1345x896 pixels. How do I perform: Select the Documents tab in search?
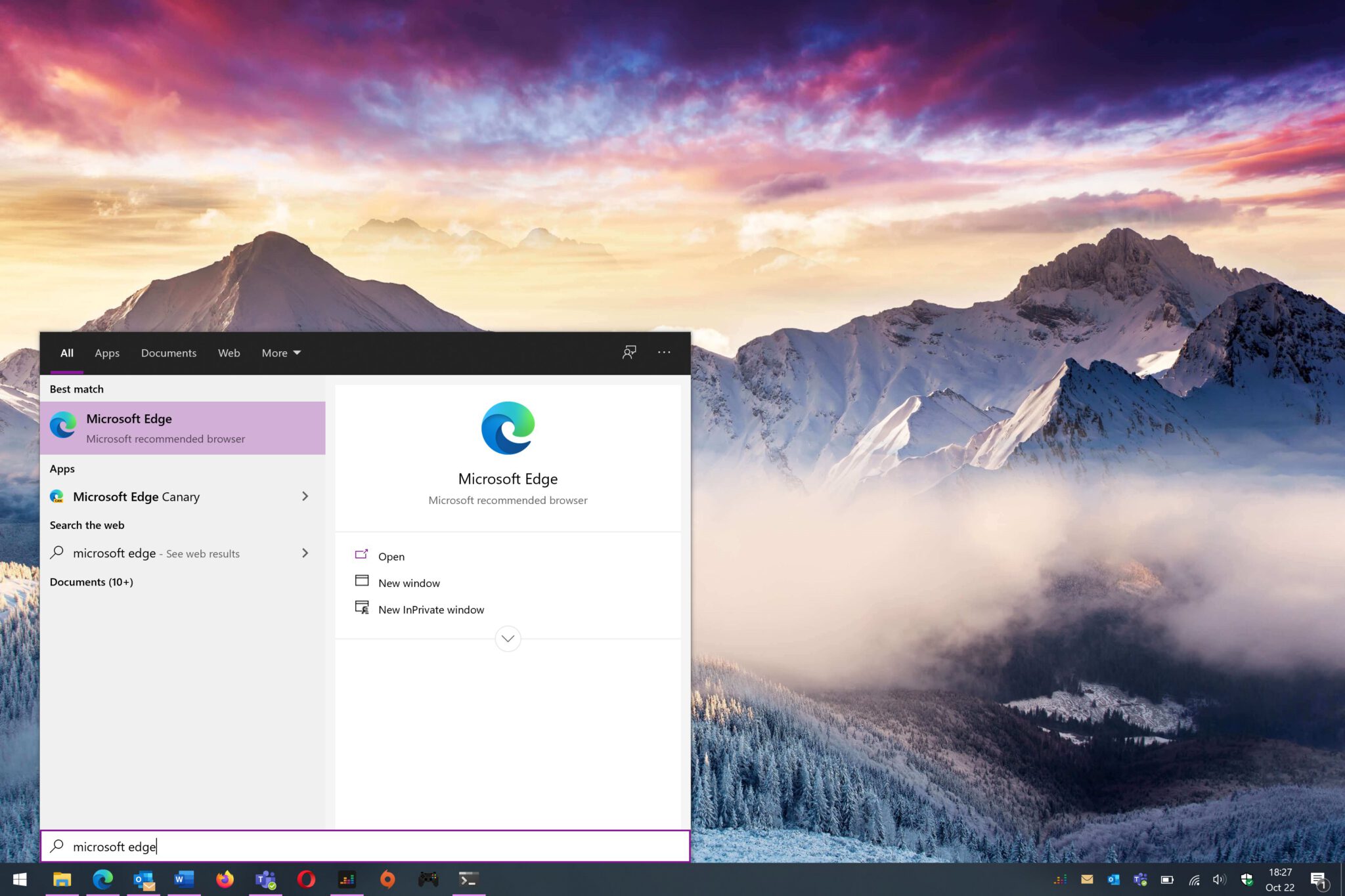pyautogui.click(x=168, y=352)
